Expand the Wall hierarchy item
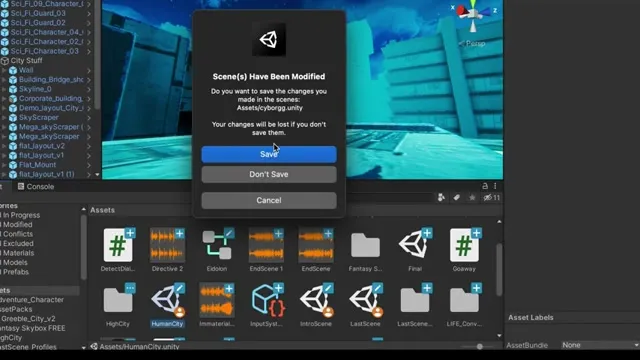Image resolution: width=640 pixels, height=360 pixels. [4, 70]
